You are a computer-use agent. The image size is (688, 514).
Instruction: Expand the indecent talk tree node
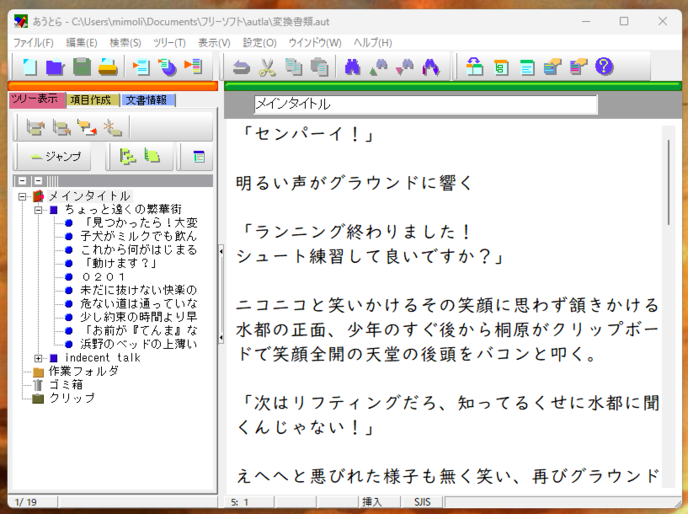[x=38, y=358]
